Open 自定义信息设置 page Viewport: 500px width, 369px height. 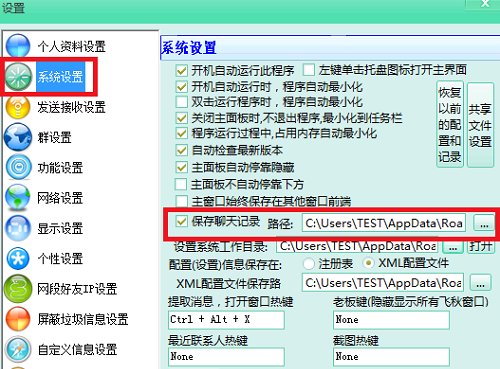pyautogui.click(x=77, y=350)
